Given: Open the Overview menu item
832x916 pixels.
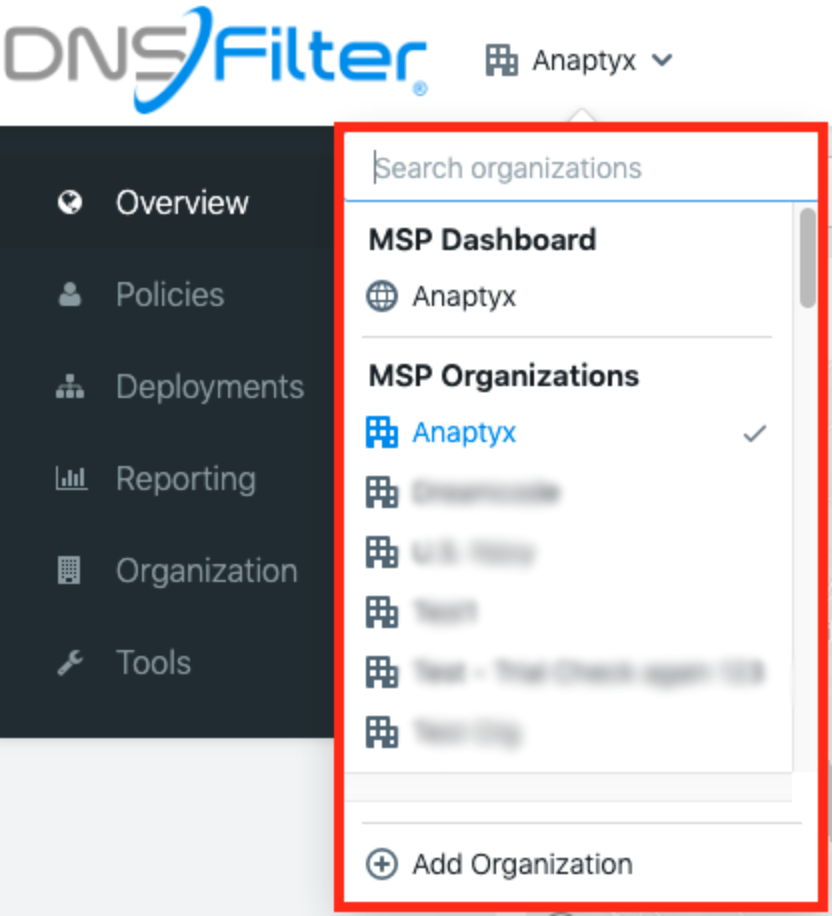Looking at the screenshot, I should [182, 203].
